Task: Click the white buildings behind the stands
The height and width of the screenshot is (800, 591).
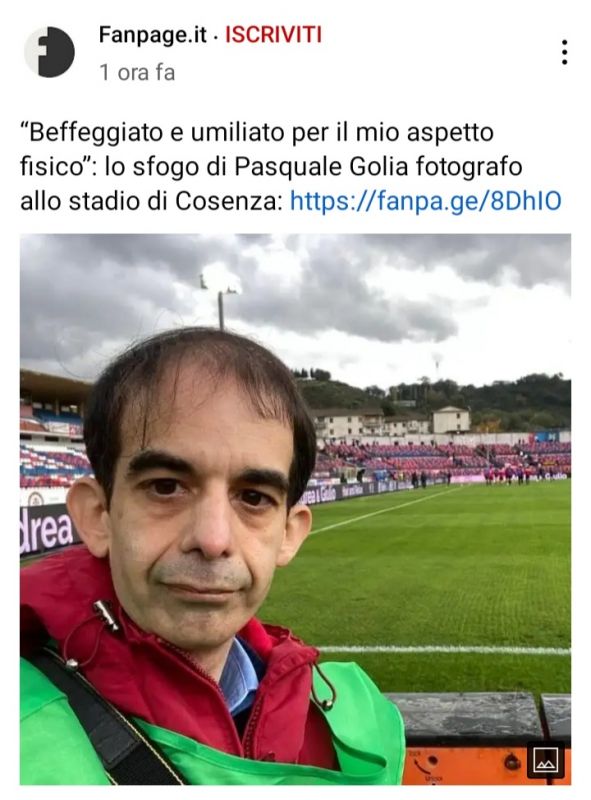Action: coord(390,421)
